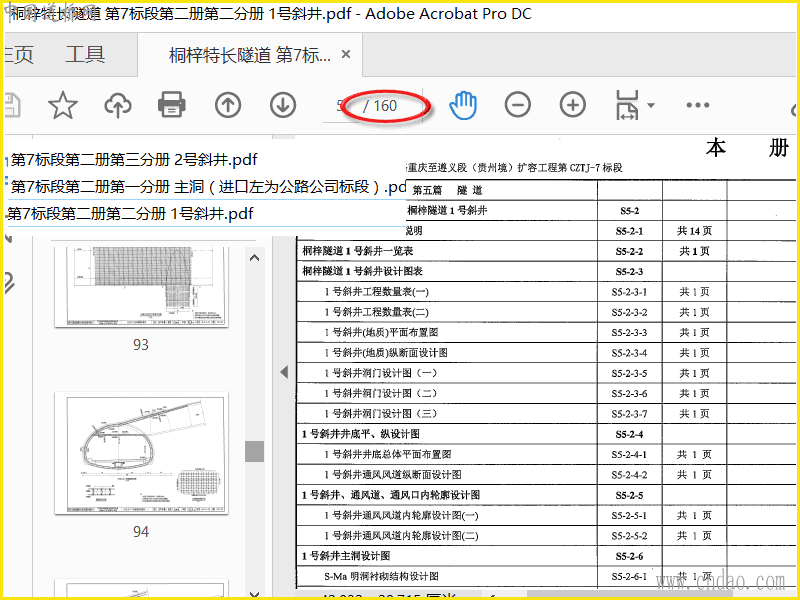The width and height of the screenshot is (800, 600).
Task: Go to next page with down arrow
Action: click(x=283, y=105)
